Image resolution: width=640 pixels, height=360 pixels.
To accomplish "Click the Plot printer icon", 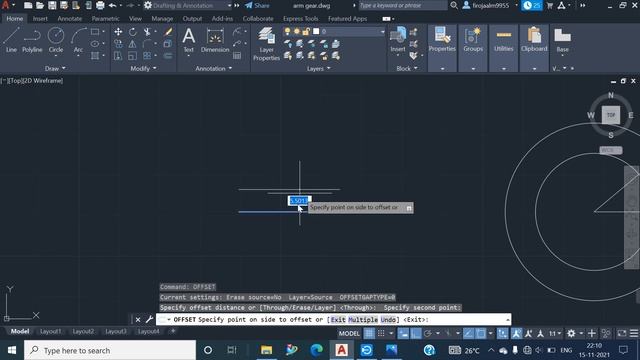I will (100, 5).
